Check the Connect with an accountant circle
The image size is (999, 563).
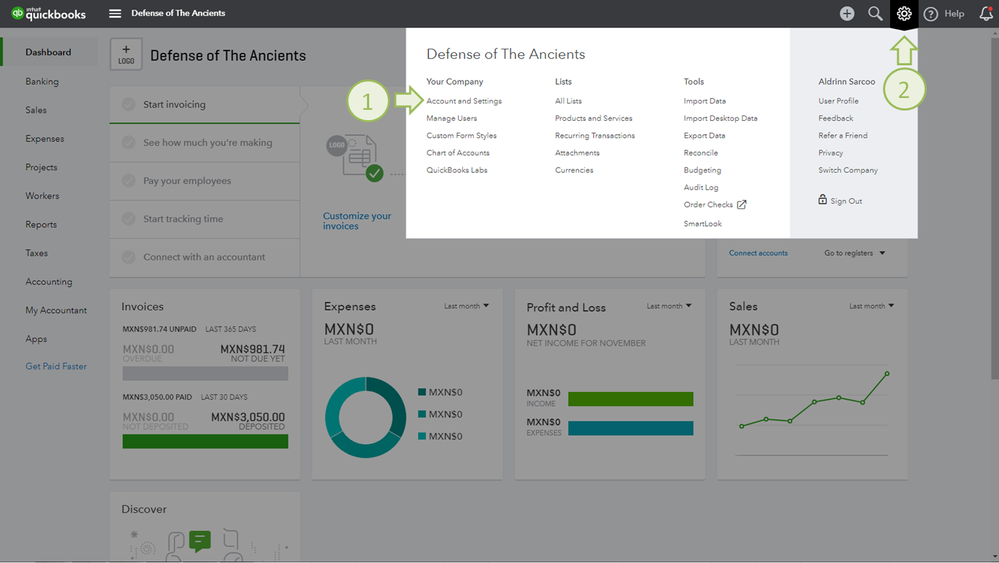129,257
